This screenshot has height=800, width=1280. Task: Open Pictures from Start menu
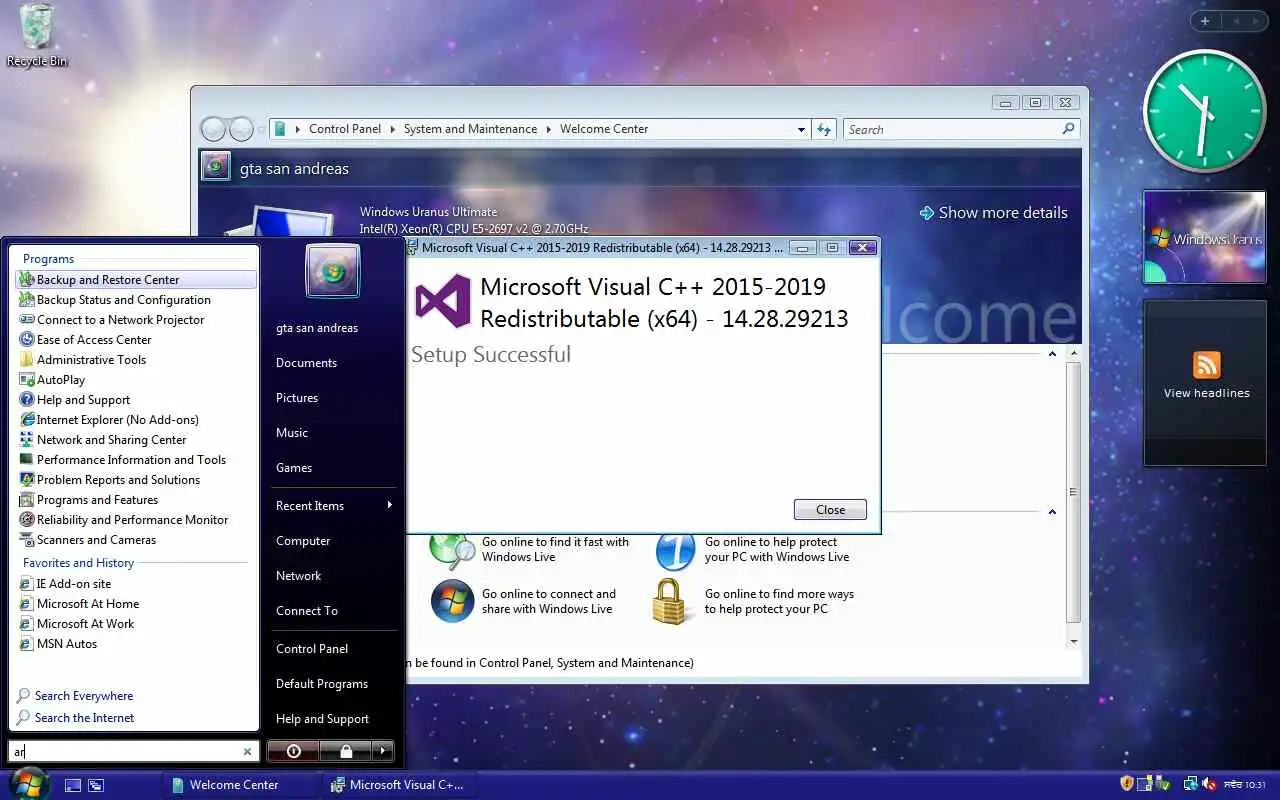[x=297, y=398]
